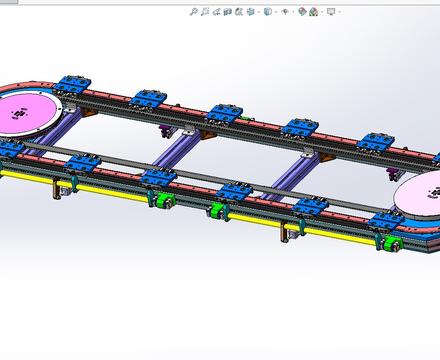Screen dimensions: 440x360
Task: Select the Apply Scene icon
Action: (x=313, y=12)
